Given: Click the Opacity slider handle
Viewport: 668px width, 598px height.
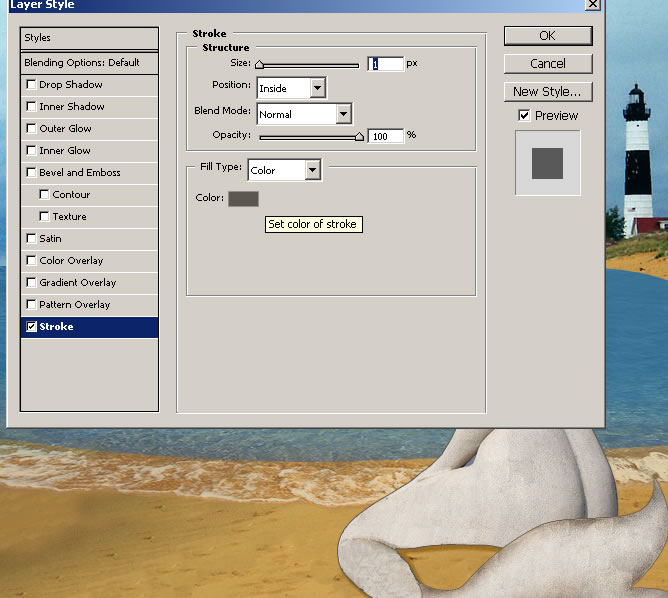Looking at the screenshot, I should (359, 137).
